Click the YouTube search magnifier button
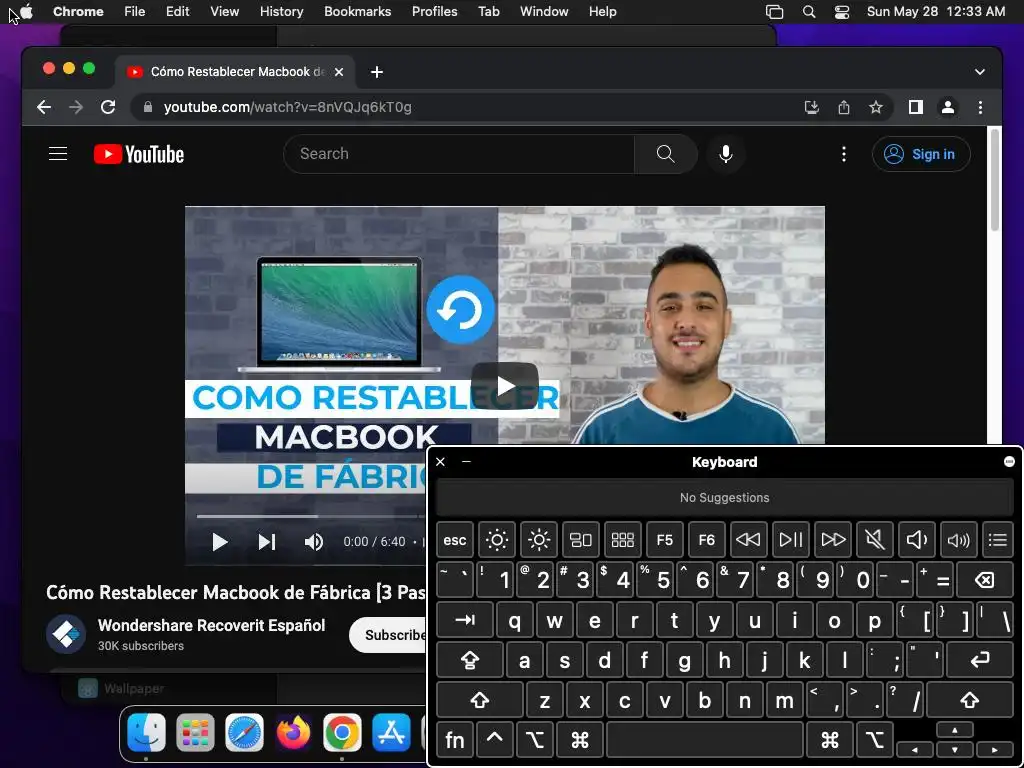This screenshot has height=768, width=1024. tap(665, 153)
